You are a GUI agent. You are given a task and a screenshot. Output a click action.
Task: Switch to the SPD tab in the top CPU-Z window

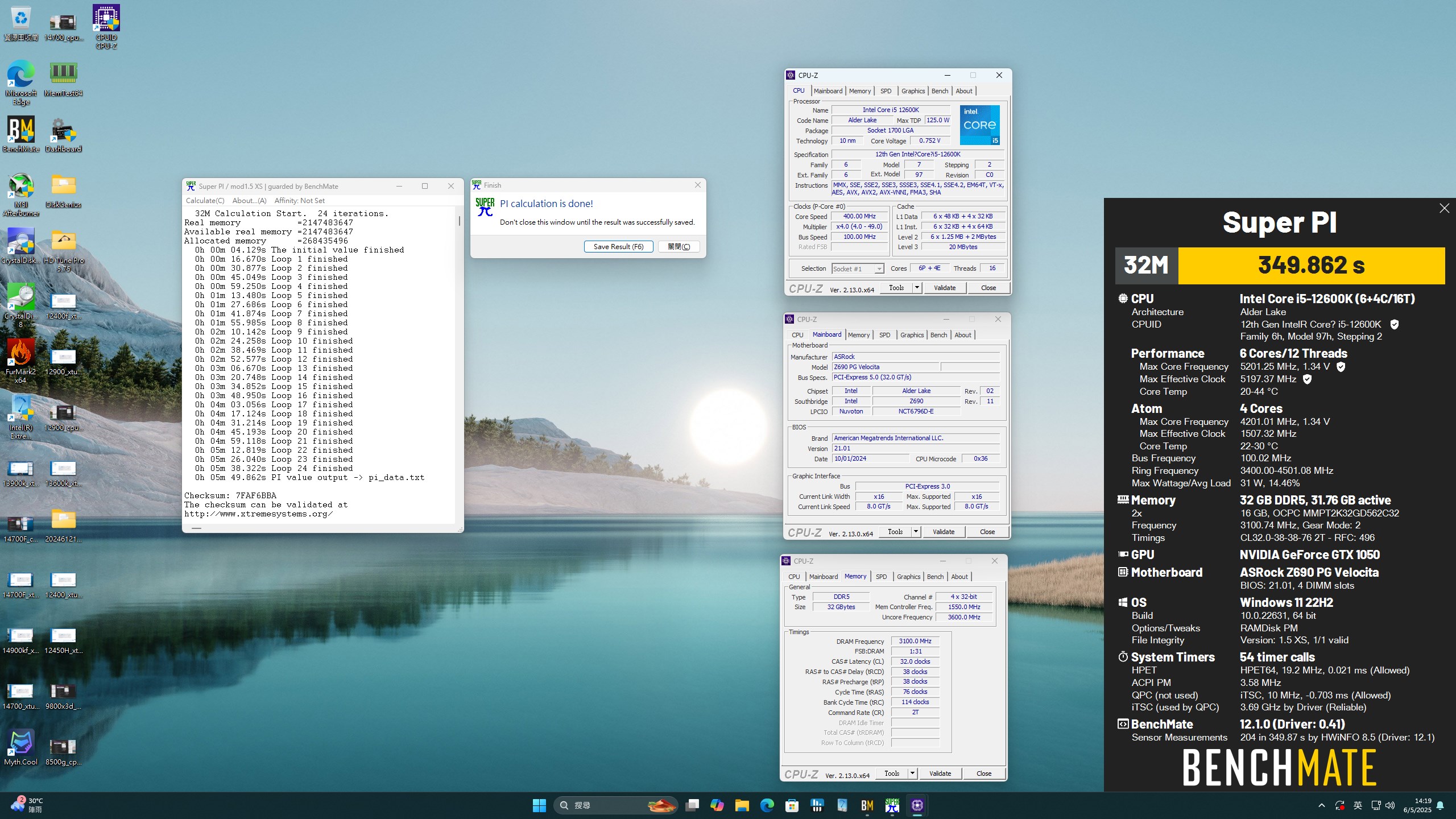tap(886, 91)
